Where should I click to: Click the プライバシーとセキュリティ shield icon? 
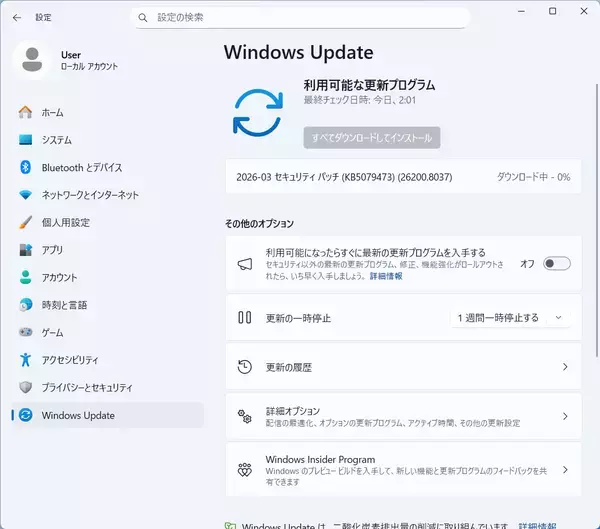point(25,387)
